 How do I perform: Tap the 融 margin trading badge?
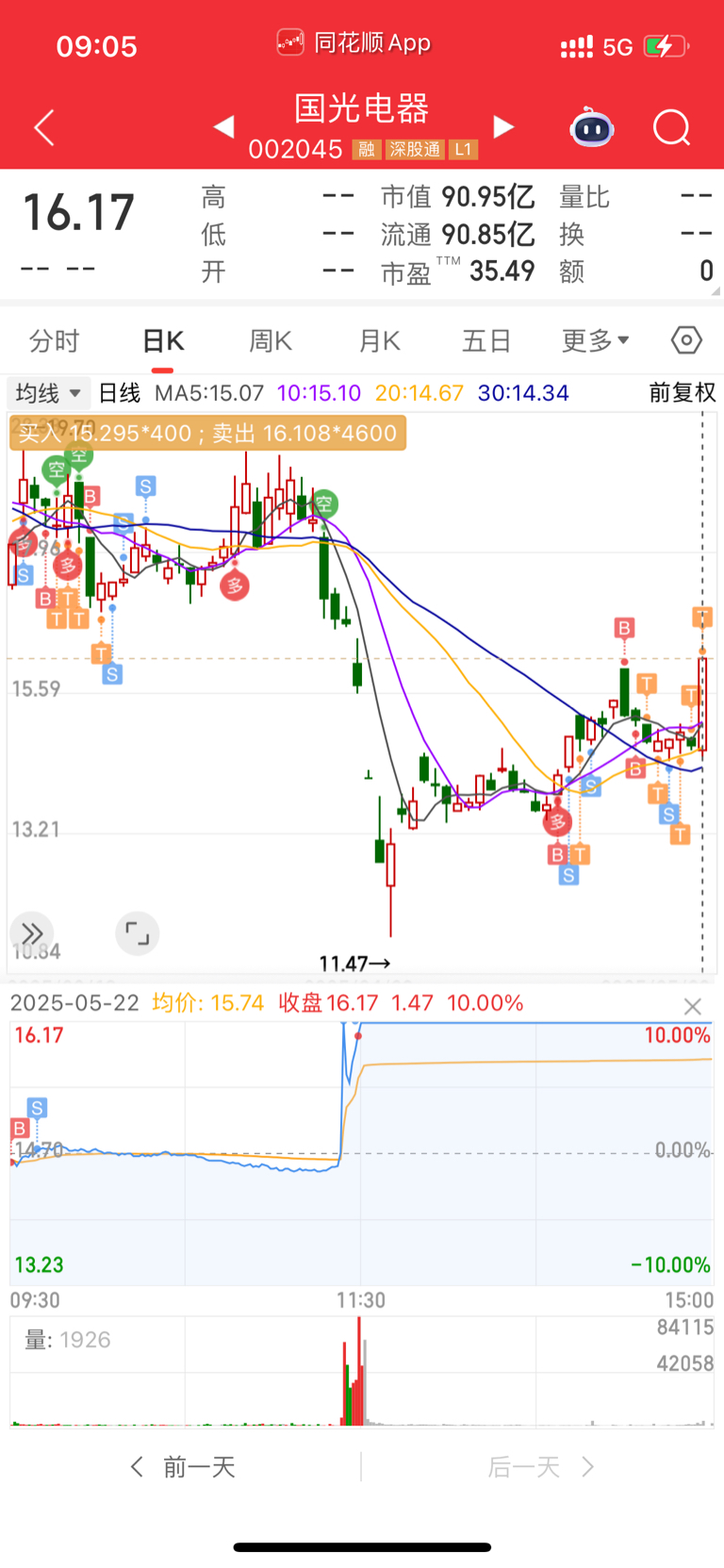tap(367, 150)
